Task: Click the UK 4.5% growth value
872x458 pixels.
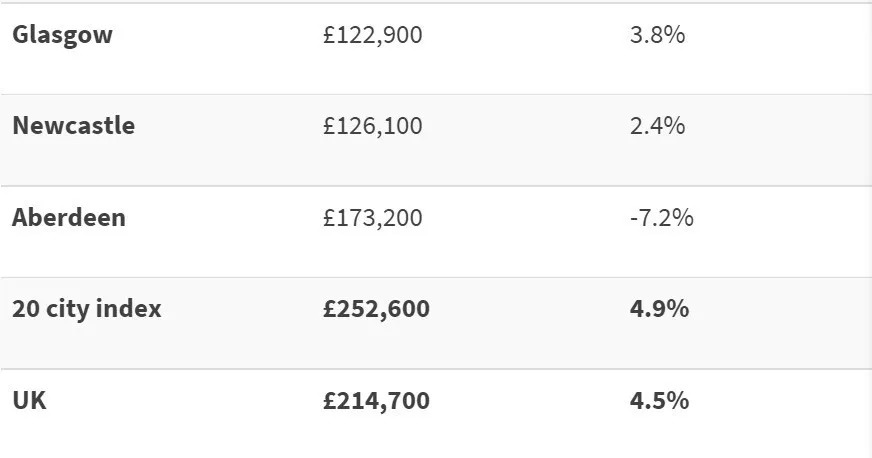Action: coord(659,401)
